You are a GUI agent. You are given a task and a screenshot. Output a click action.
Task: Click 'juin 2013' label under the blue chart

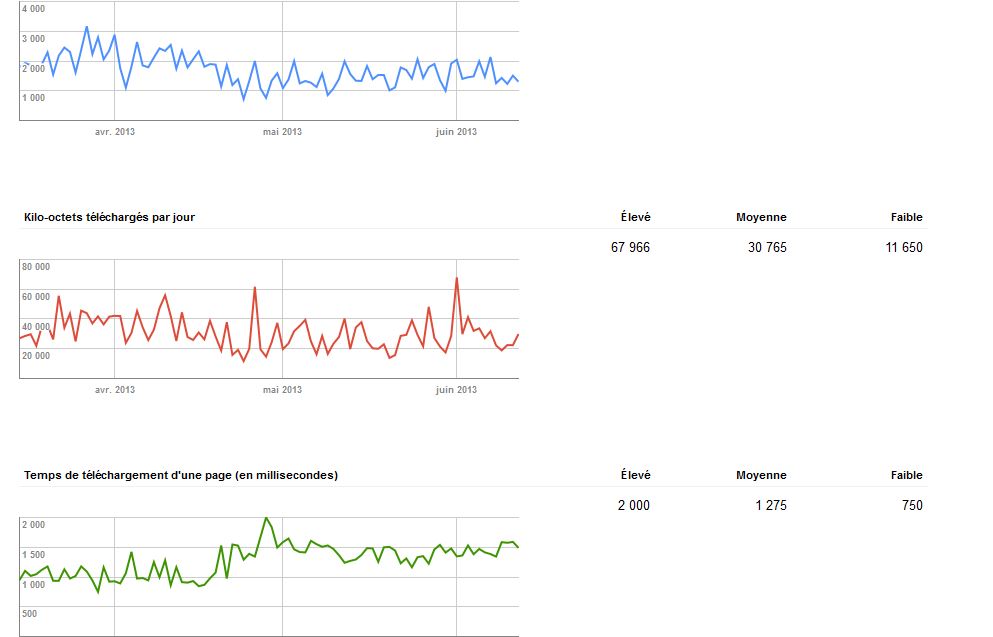point(456,132)
